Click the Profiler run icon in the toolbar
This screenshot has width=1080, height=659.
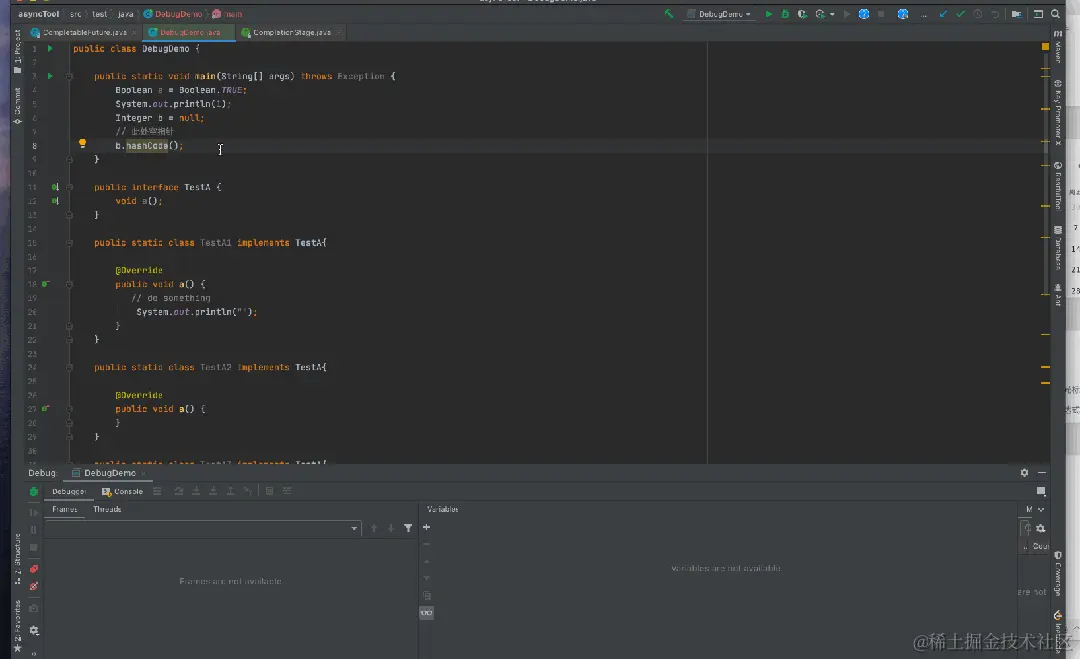(x=820, y=14)
